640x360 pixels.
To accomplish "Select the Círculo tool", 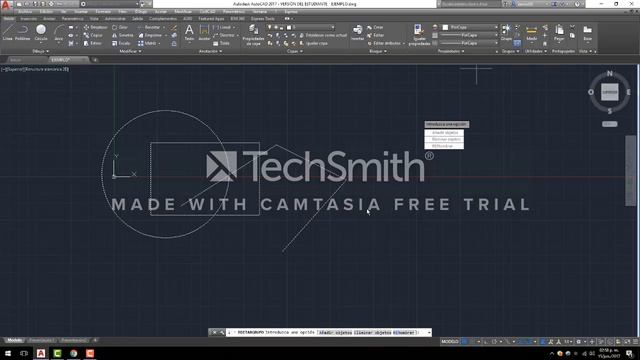I will tap(41, 32).
